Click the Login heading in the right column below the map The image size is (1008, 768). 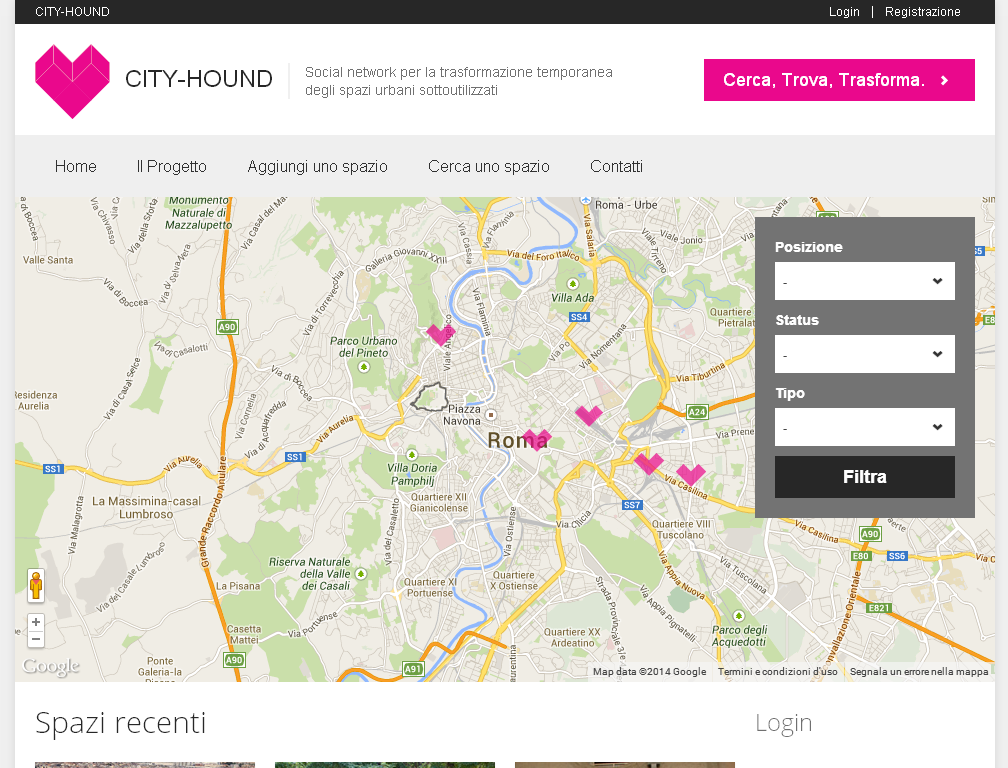[784, 724]
